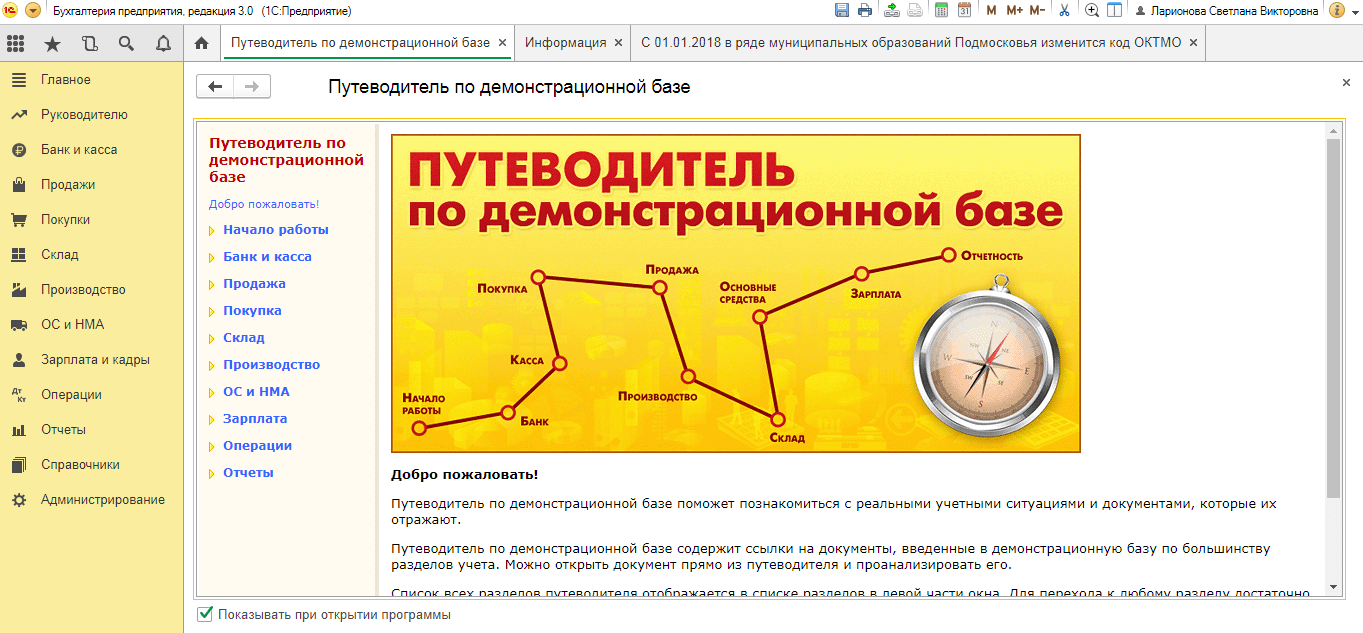The width and height of the screenshot is (1363, 633).
Task: Click the search magnifier icon
Action: point(126,43)
